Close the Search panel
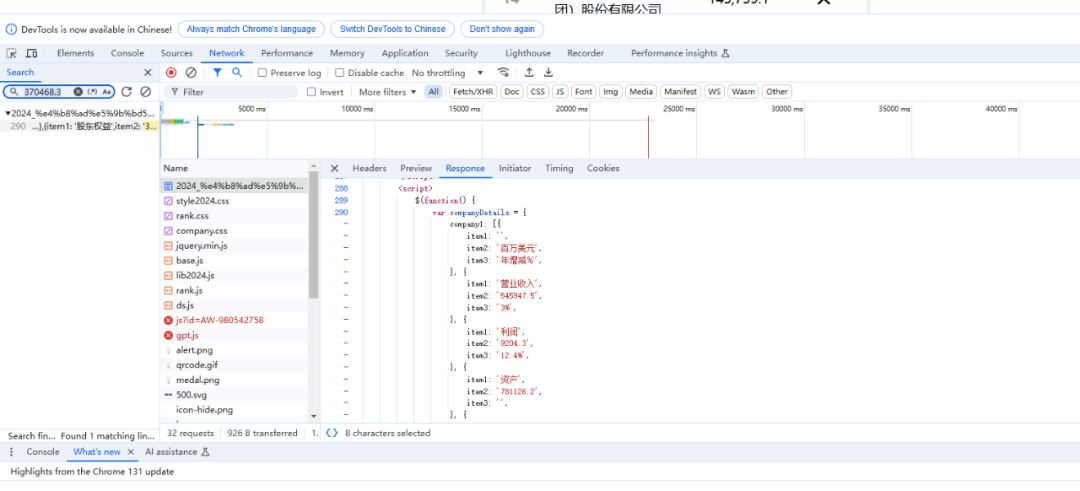 [x=147, y=72]
